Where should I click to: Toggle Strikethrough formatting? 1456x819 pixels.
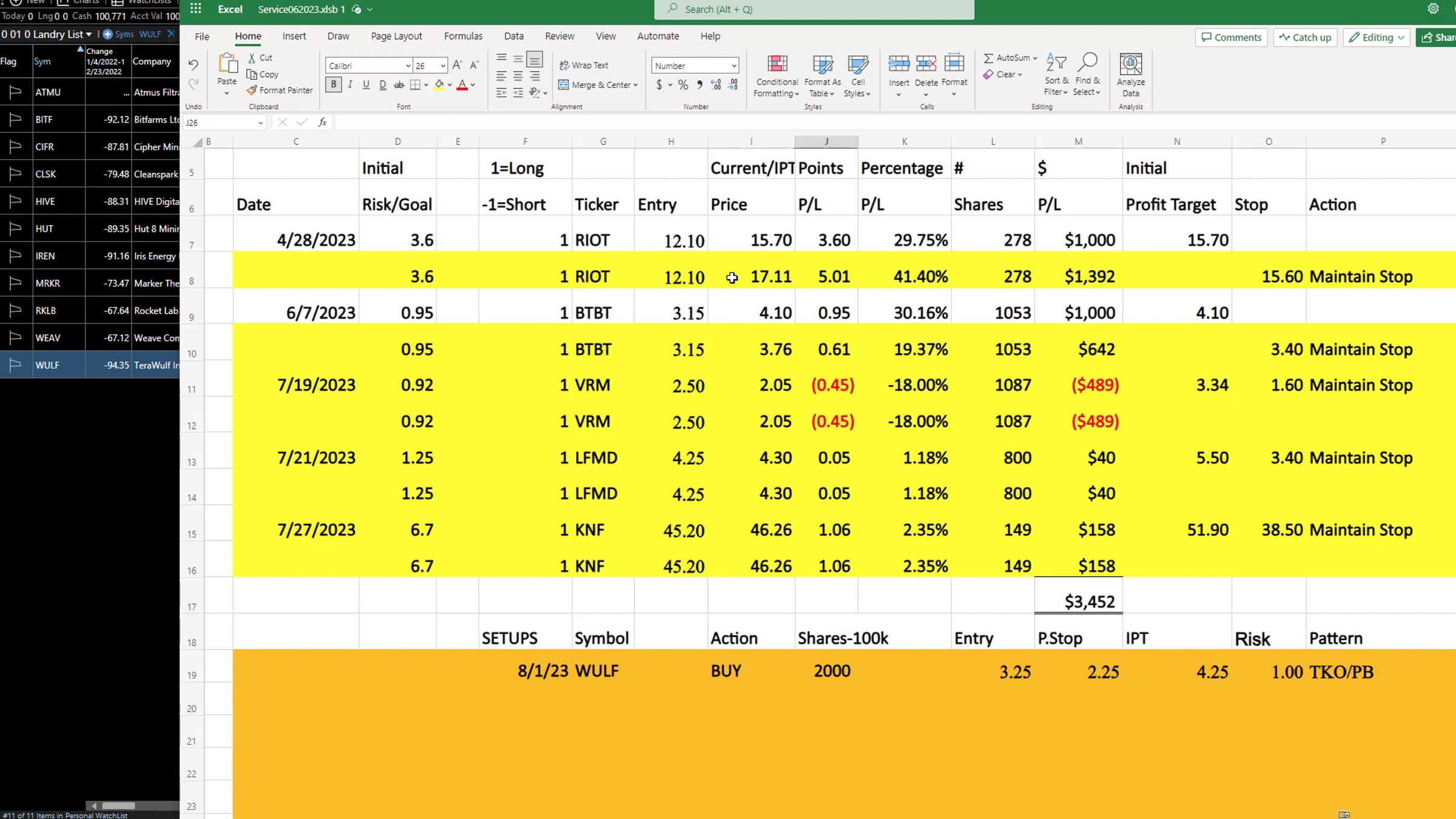point(399,84)
